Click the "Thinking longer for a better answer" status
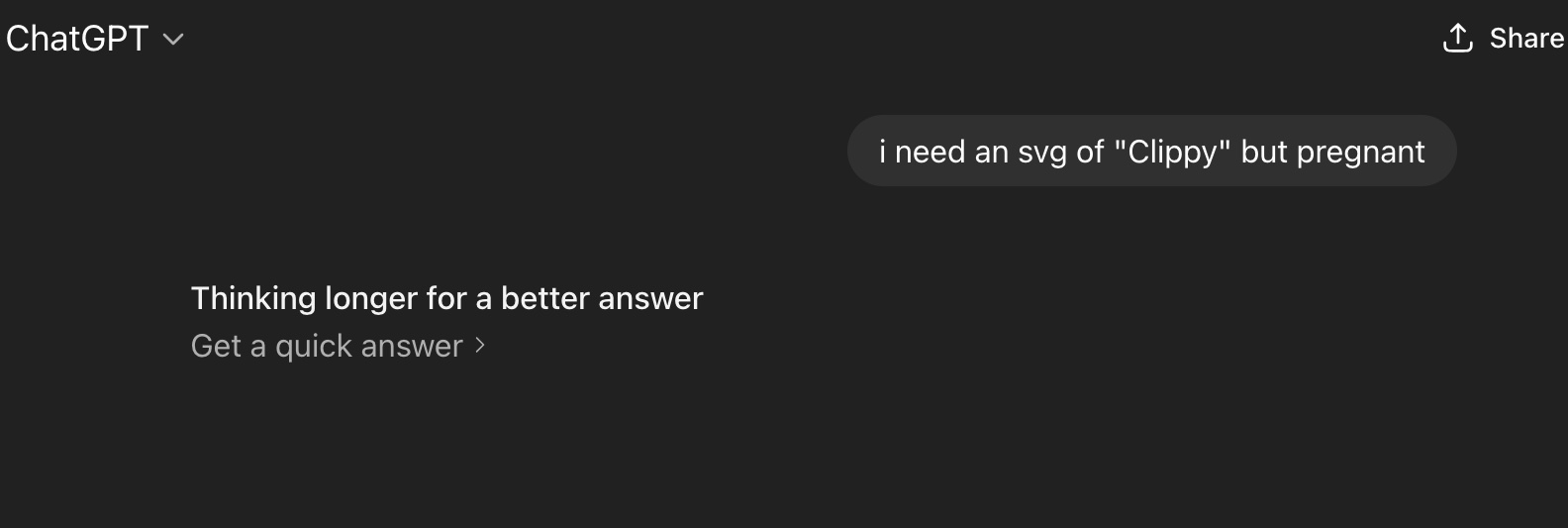Viewport: 1568px width, 528px height. click(446, 298)
